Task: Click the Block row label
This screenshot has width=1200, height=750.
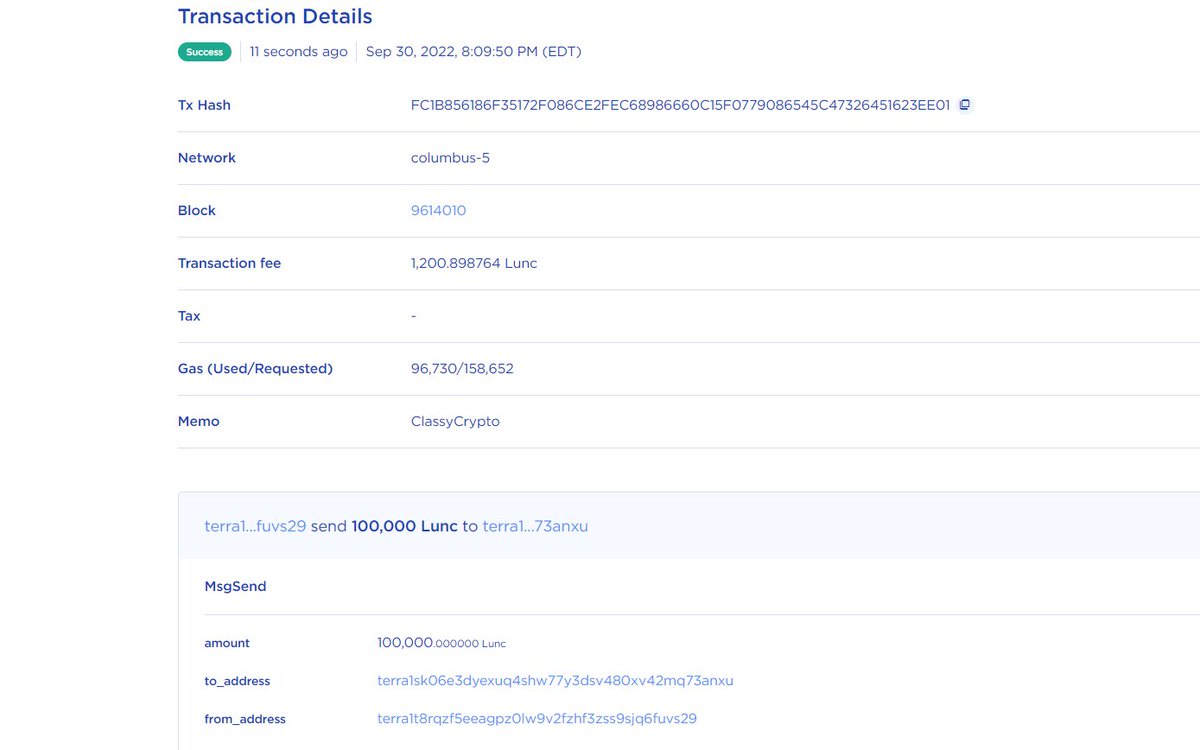Action: tap(197, 211)
